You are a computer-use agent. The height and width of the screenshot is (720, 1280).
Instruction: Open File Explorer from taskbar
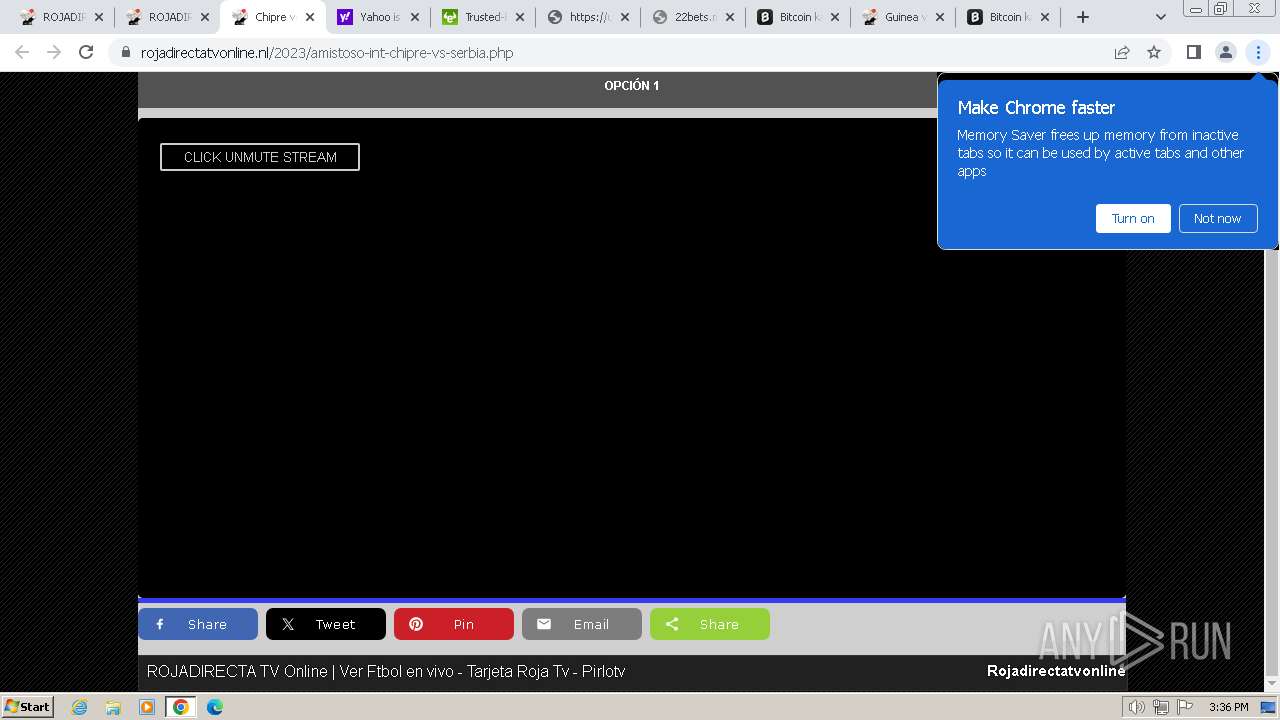(113, 707)
